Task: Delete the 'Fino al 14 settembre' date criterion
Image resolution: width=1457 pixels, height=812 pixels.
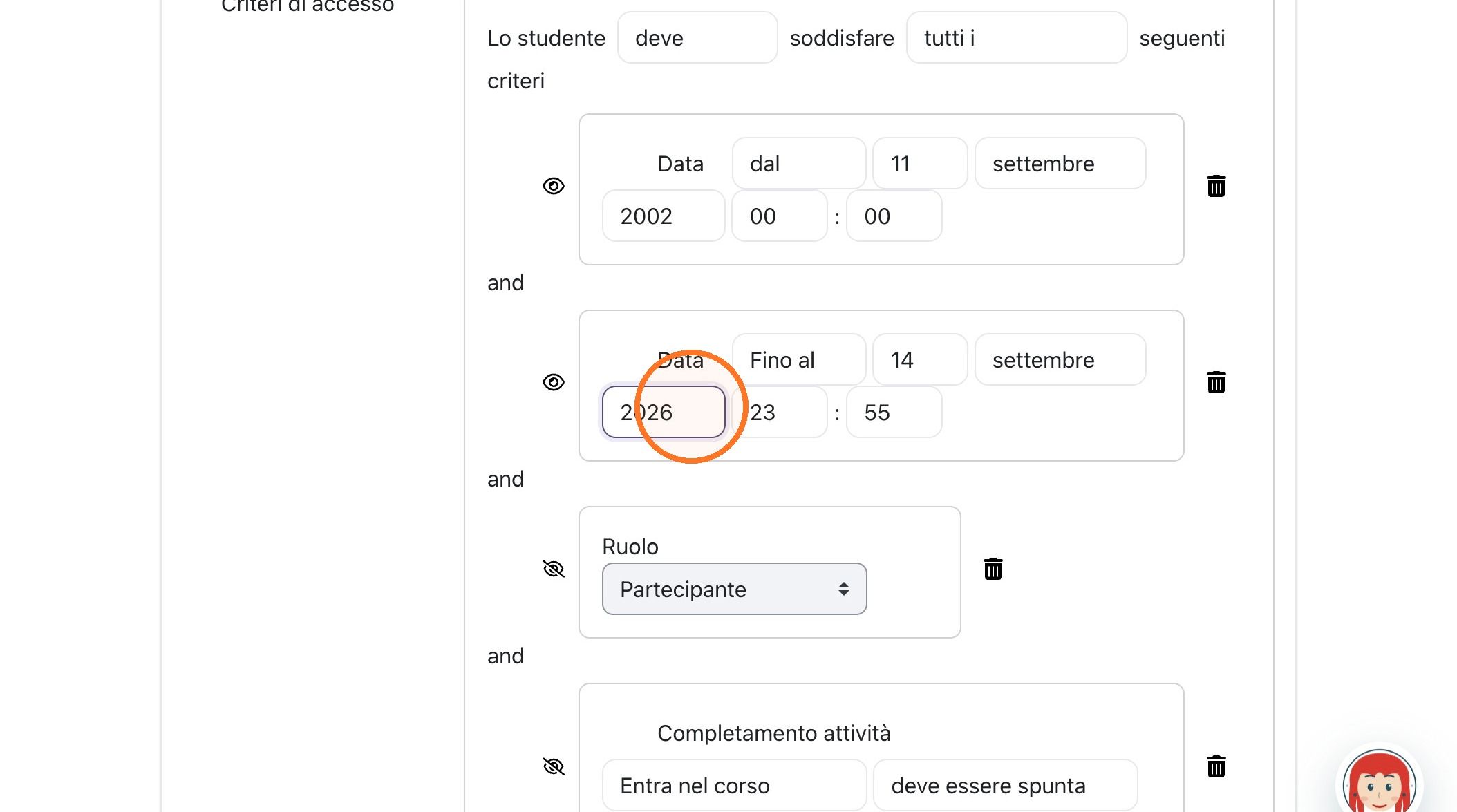Action: [1216, 382]
